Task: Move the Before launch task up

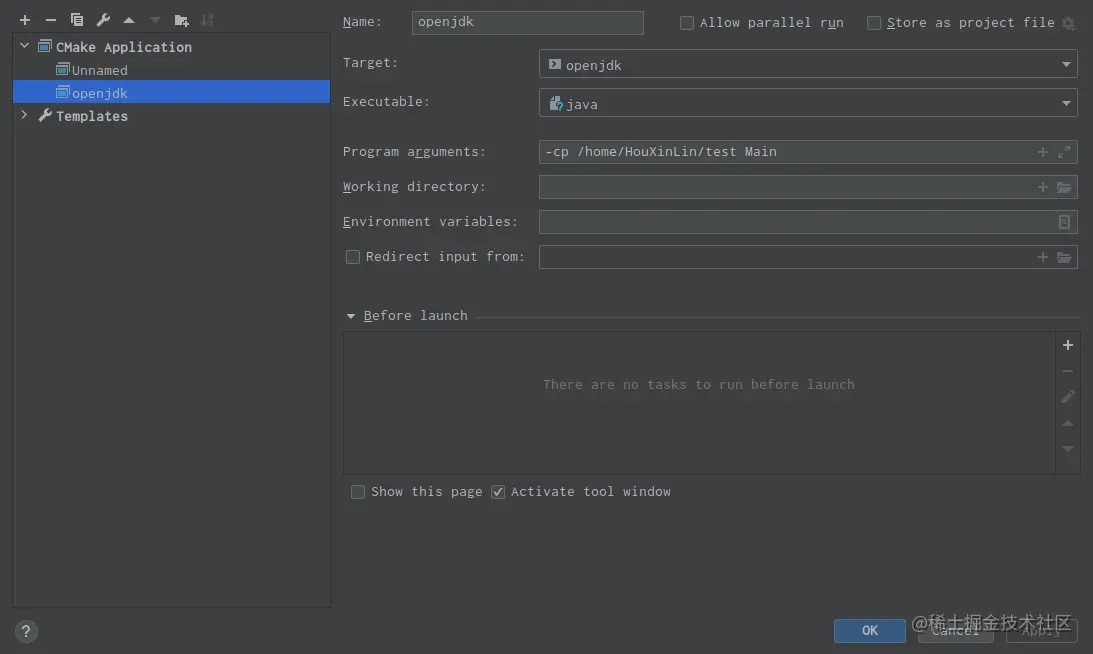Action: tap(1067, 423)
